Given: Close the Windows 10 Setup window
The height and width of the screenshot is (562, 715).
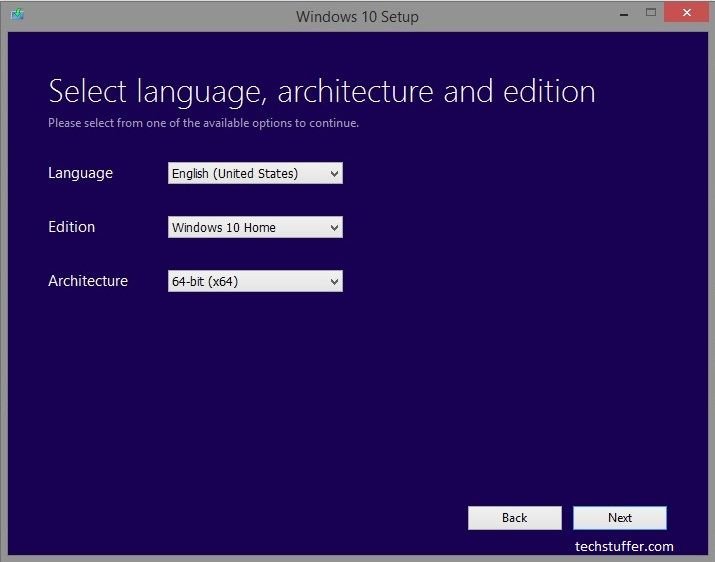Looking at the screenshot, I should tap(686, 12).
